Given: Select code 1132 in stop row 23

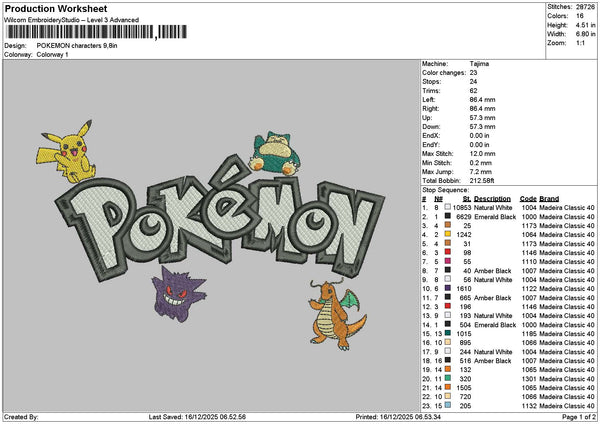Looking at the screenshot, I should 529,406.
